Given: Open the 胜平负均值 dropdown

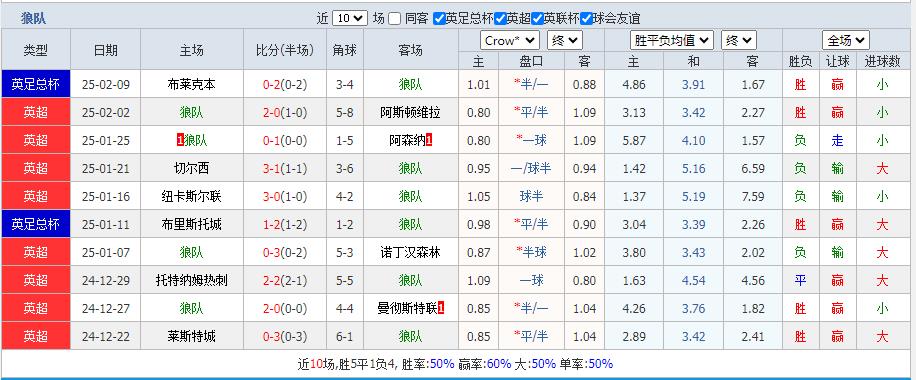Looking at the screenshot, I should pos(672,40).
